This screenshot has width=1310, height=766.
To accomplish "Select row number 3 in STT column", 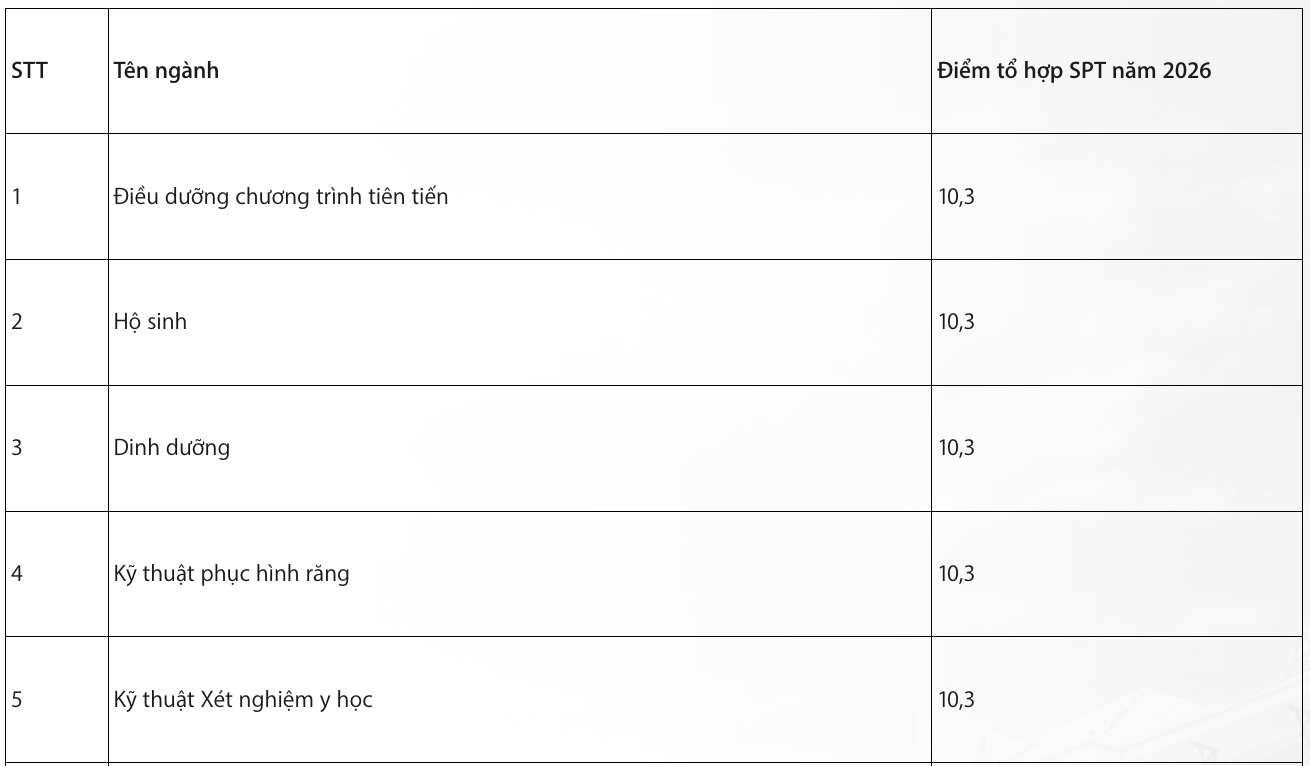I will [x=17, y=448].
